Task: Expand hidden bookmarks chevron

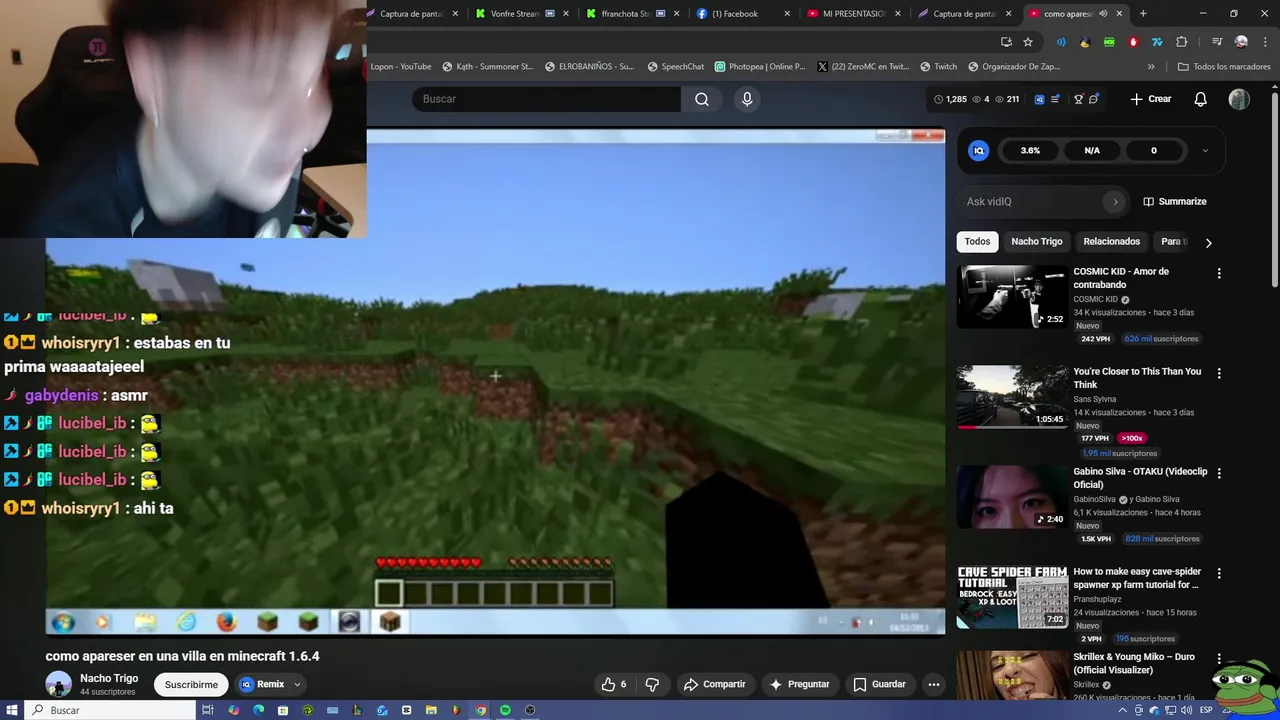Action: pos(1151,67)
